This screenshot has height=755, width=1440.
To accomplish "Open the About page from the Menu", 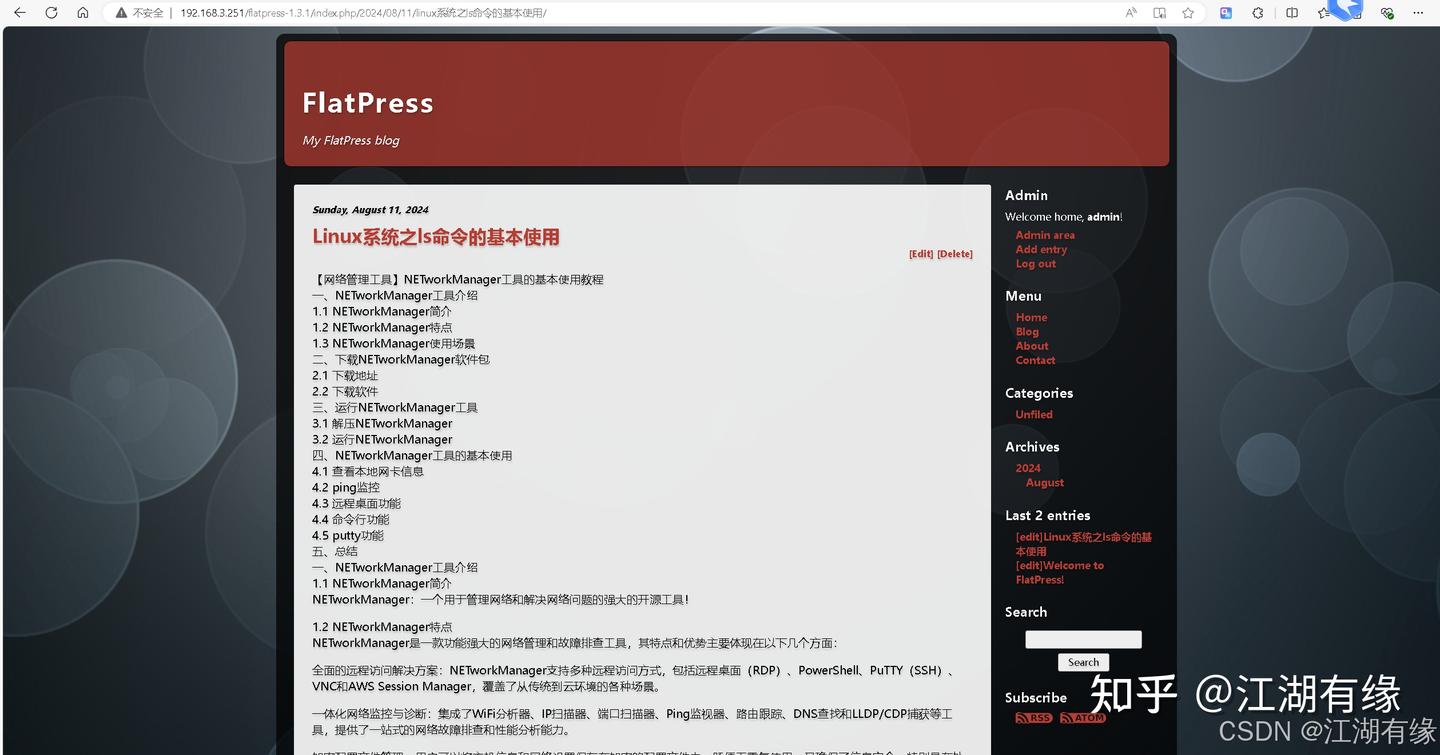I will 1031,345.
